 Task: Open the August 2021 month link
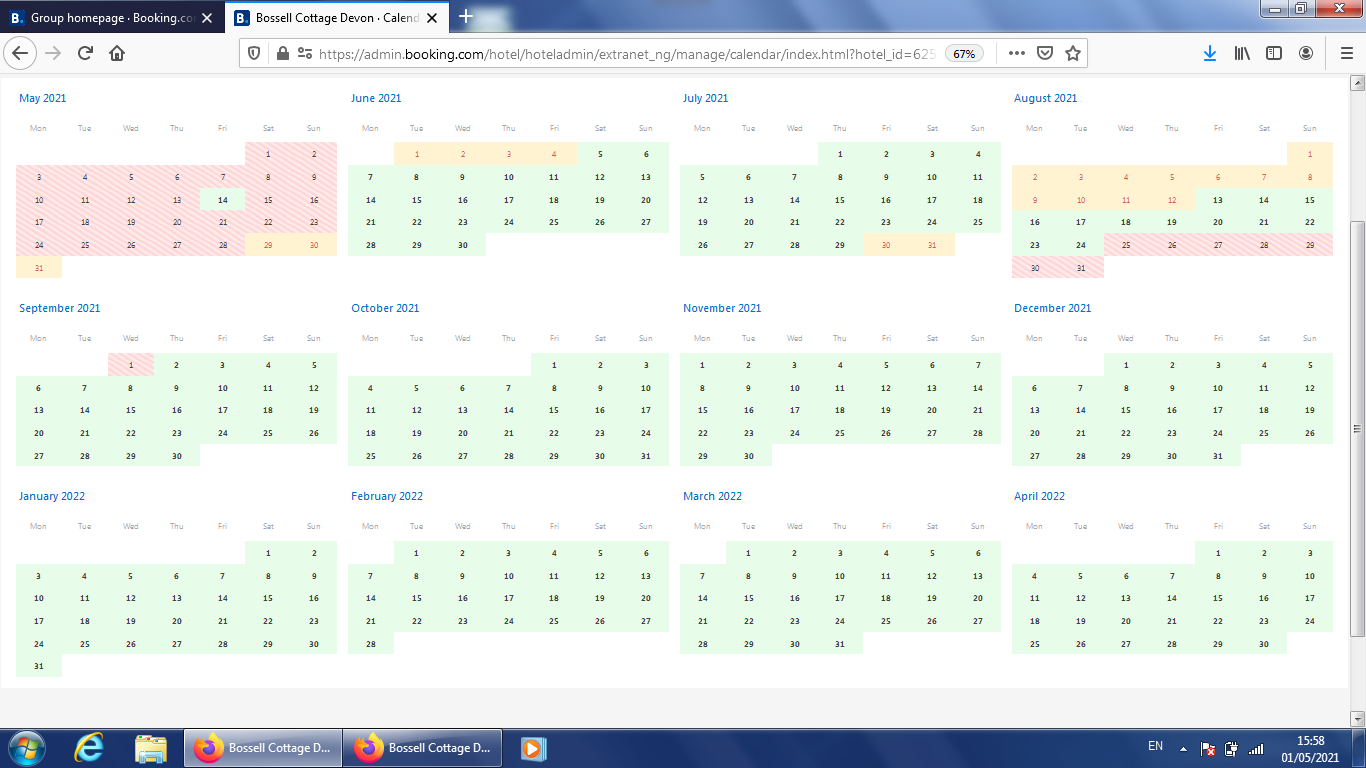1045,98
